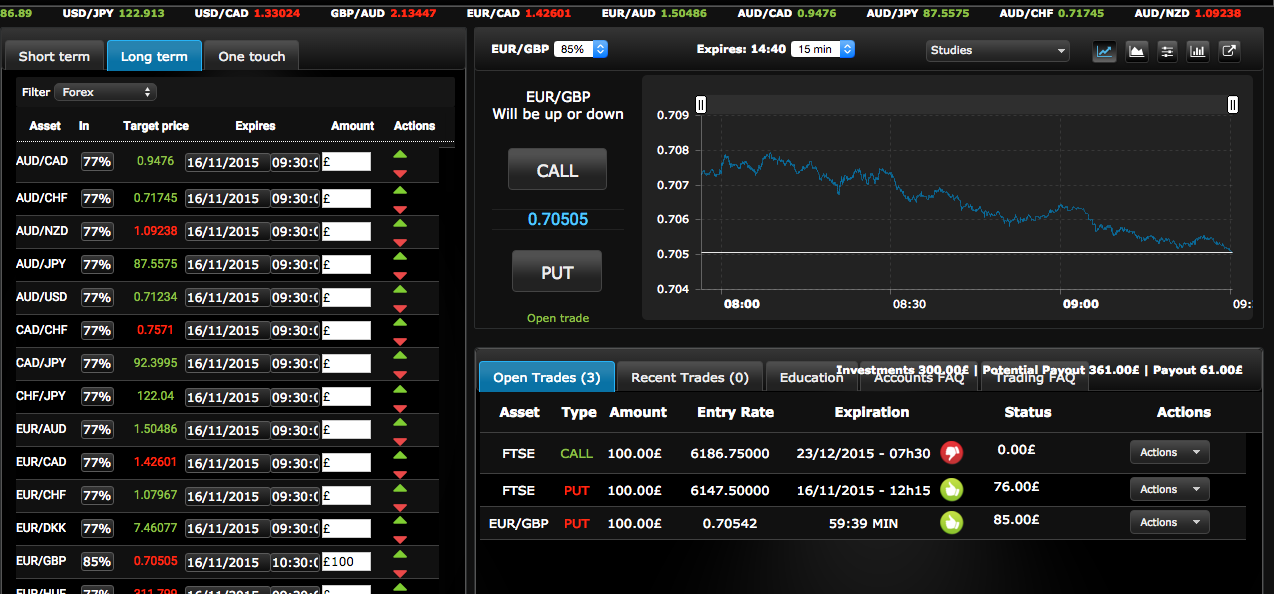The height and width of the screenshot is (594, 1274).
Task: Click the Open trade link
Action: [x=557, y=317]
